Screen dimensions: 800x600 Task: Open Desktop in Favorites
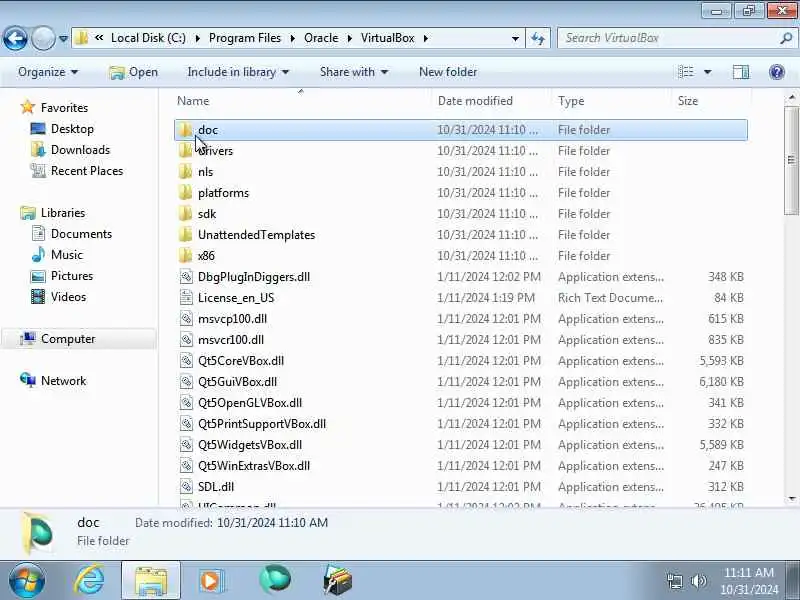click(72, 129)
